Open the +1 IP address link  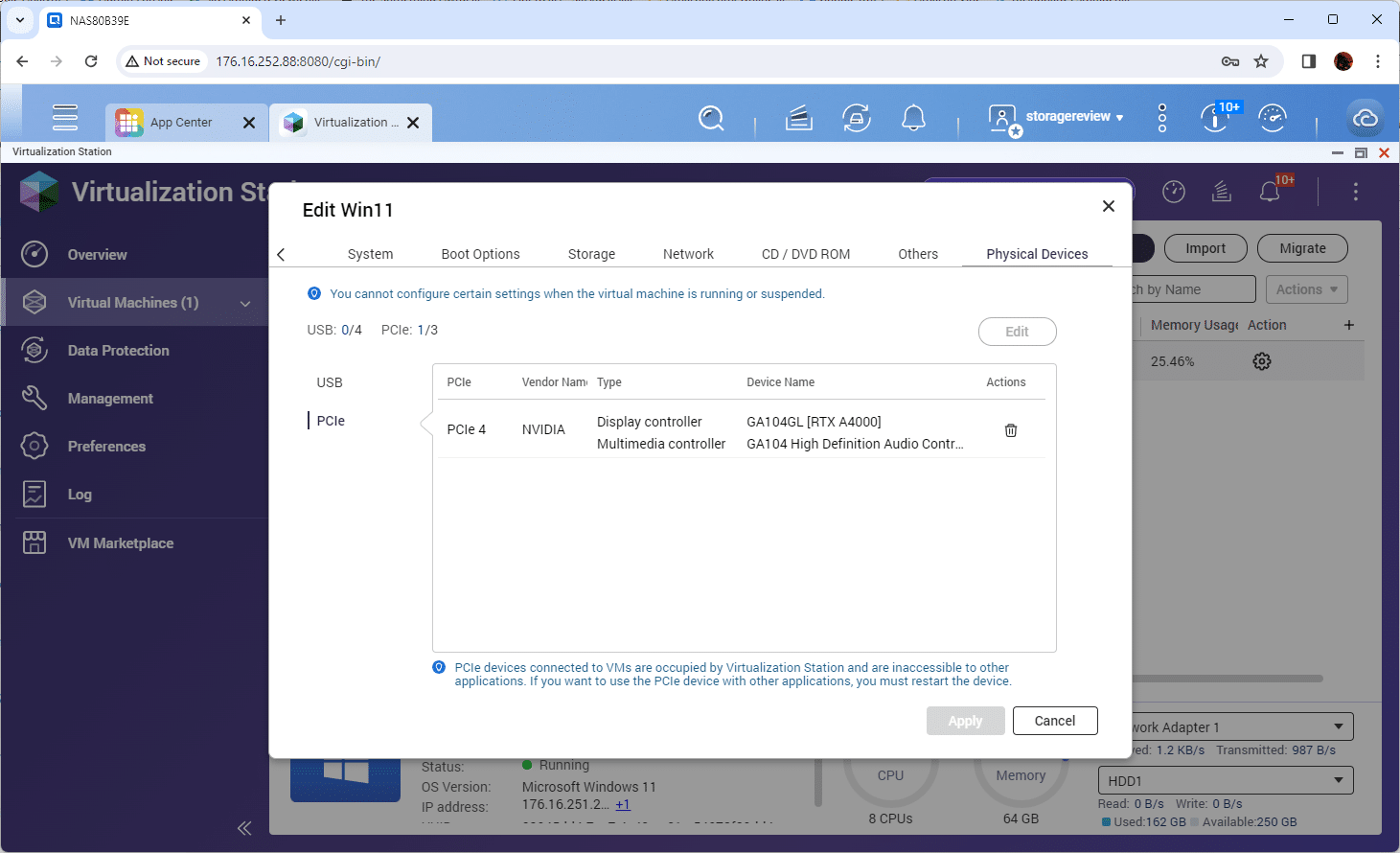click(623, 804)
